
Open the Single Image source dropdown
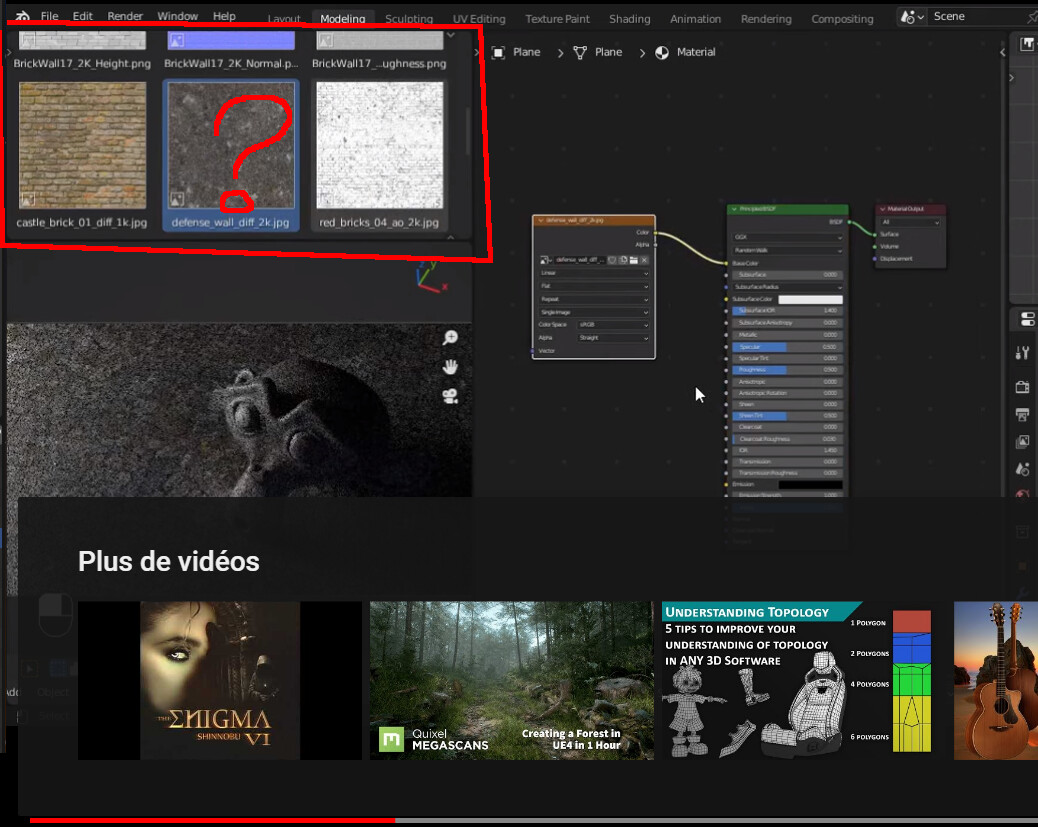pos(594,312)
